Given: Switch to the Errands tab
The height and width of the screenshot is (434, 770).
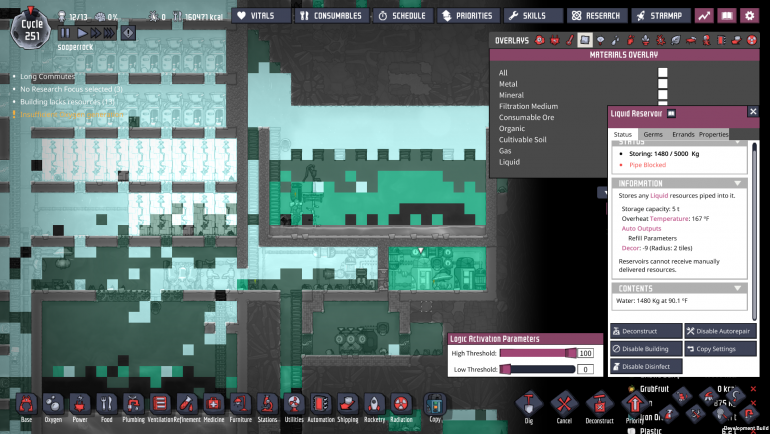Looking at the screenshot, I should click(683, 135).
